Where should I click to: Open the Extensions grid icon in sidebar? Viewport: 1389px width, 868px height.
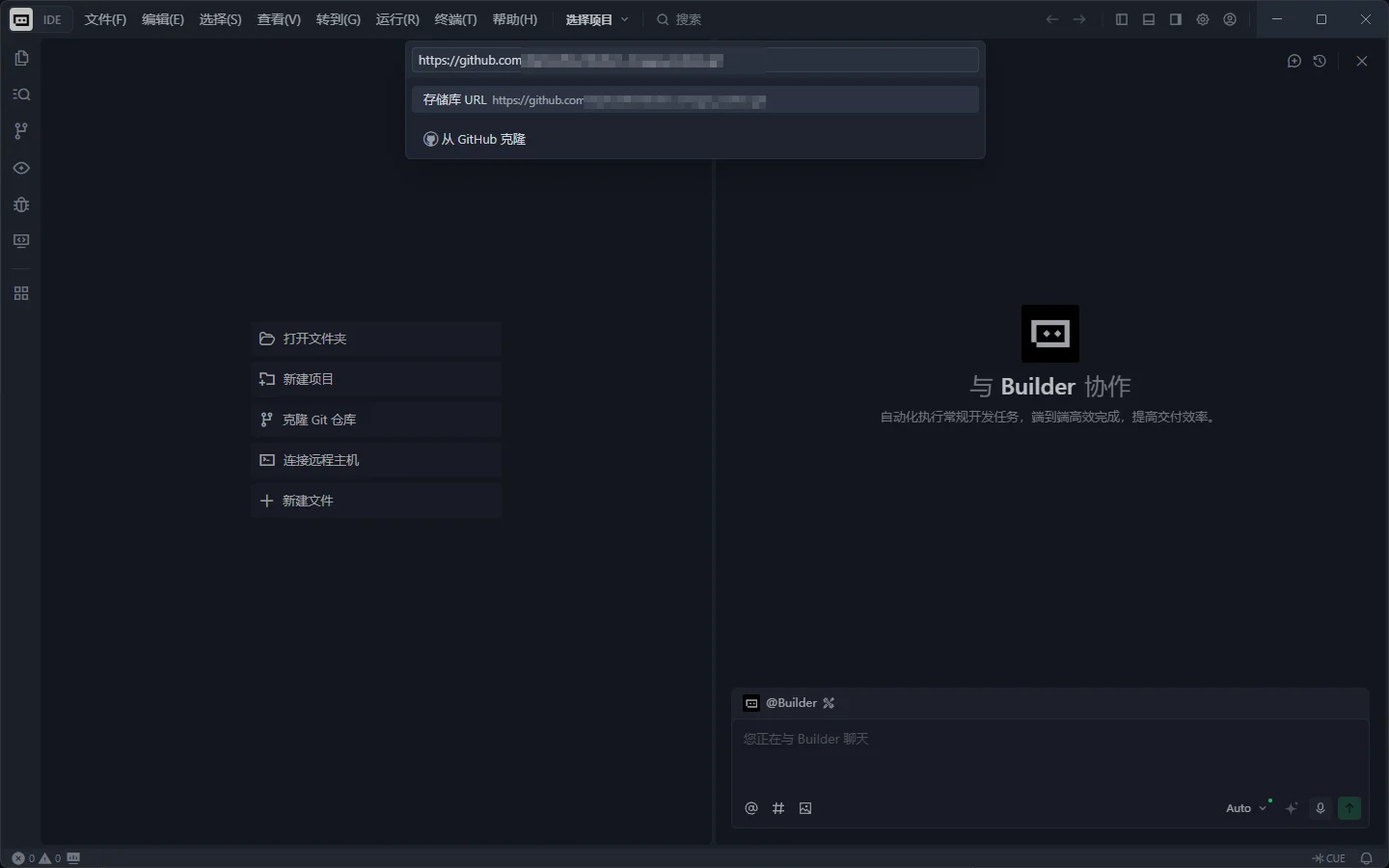coord(21,293)
